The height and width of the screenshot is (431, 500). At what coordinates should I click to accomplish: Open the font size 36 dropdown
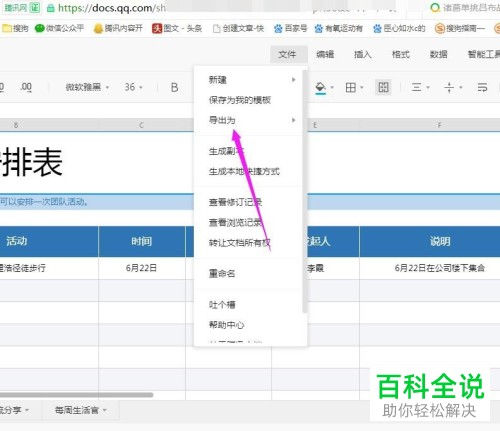tap(134, 87)
